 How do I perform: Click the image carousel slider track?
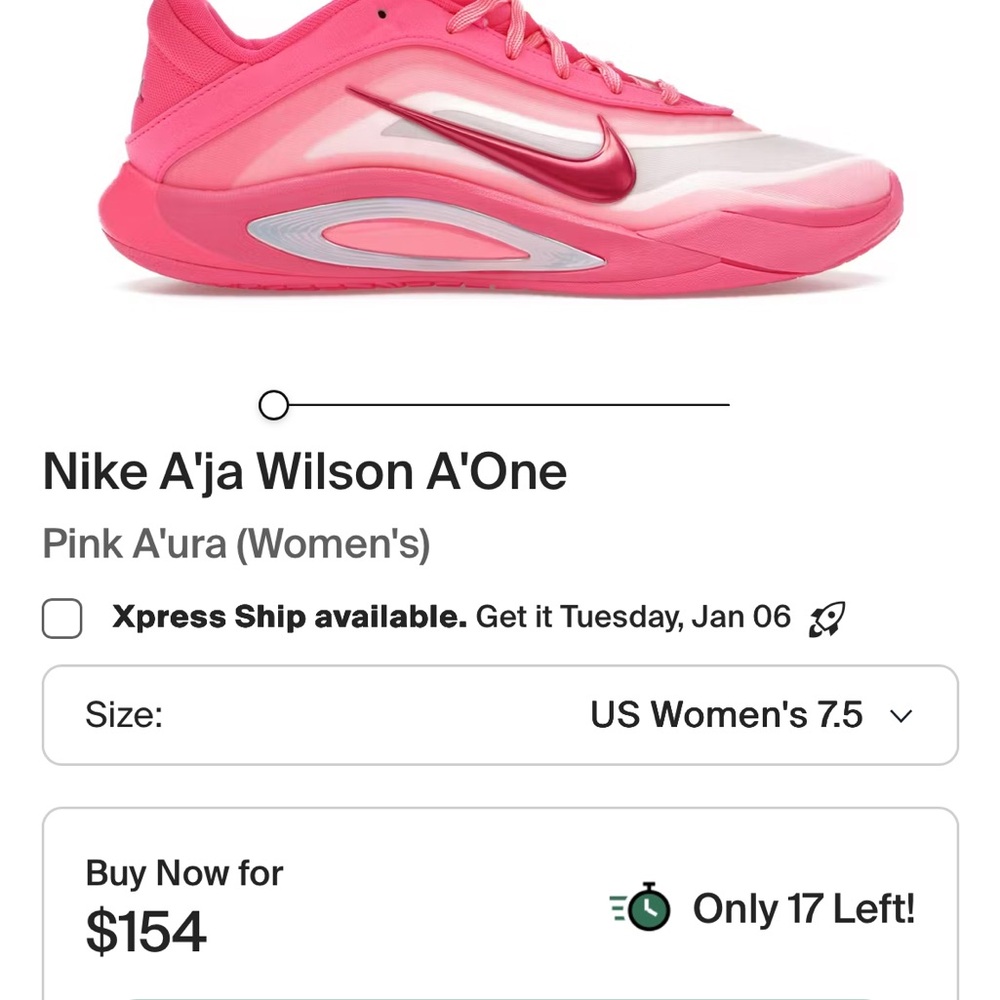click(500, 404)
